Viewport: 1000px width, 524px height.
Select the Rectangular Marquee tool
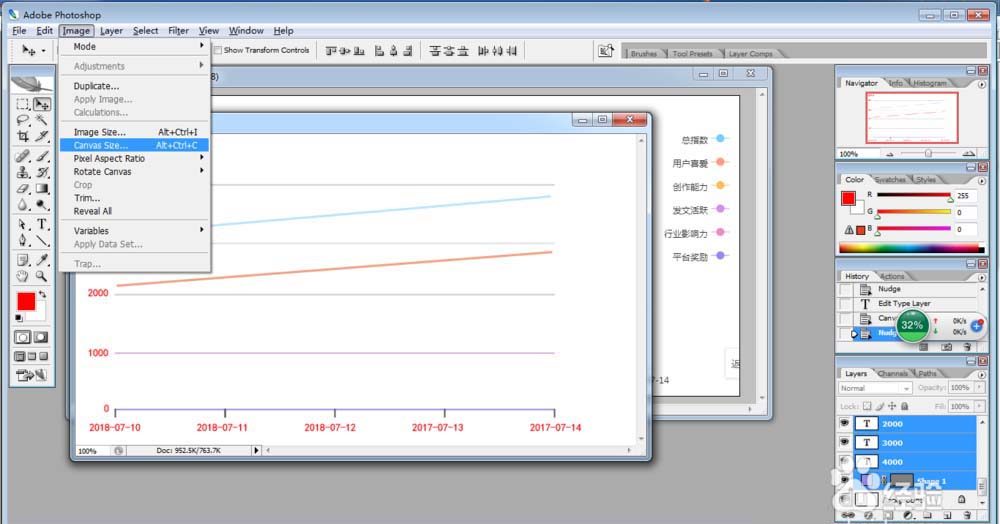click(x=23, y=104)
